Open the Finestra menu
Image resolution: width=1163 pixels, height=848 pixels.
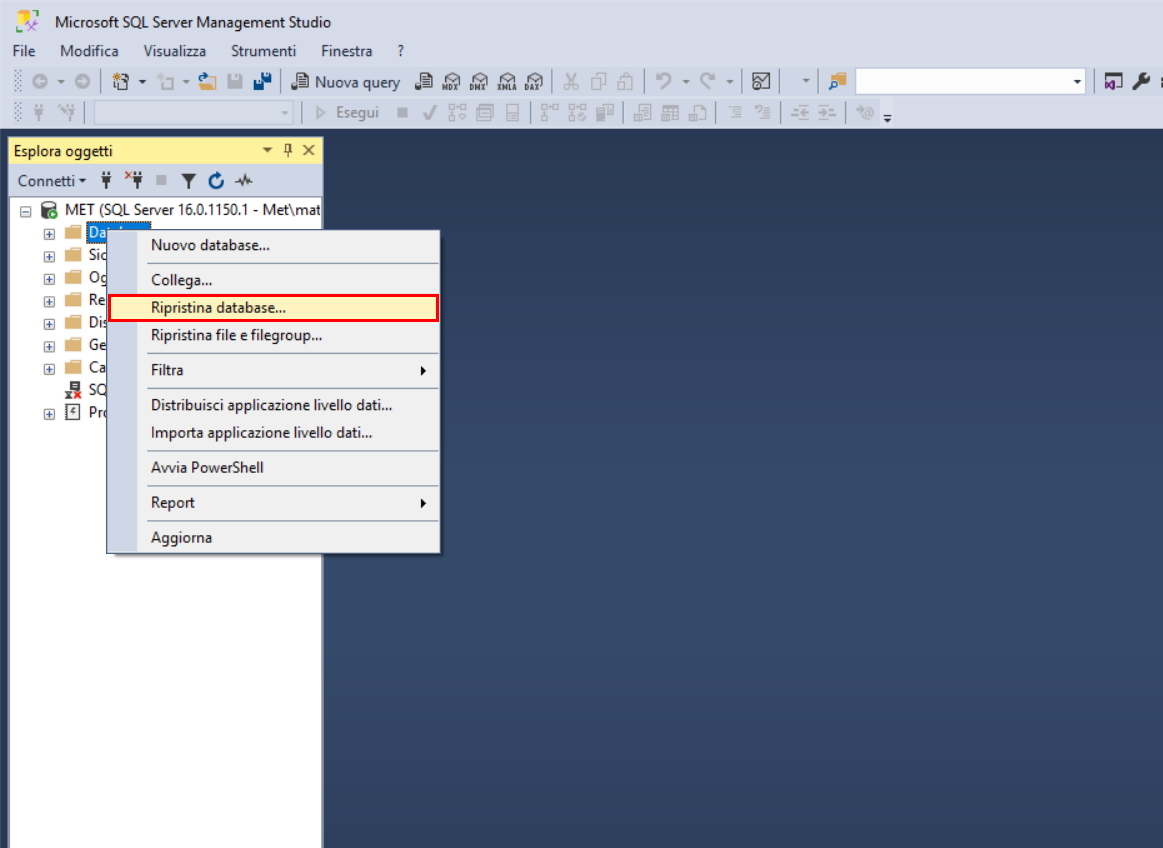pos(346,51)
